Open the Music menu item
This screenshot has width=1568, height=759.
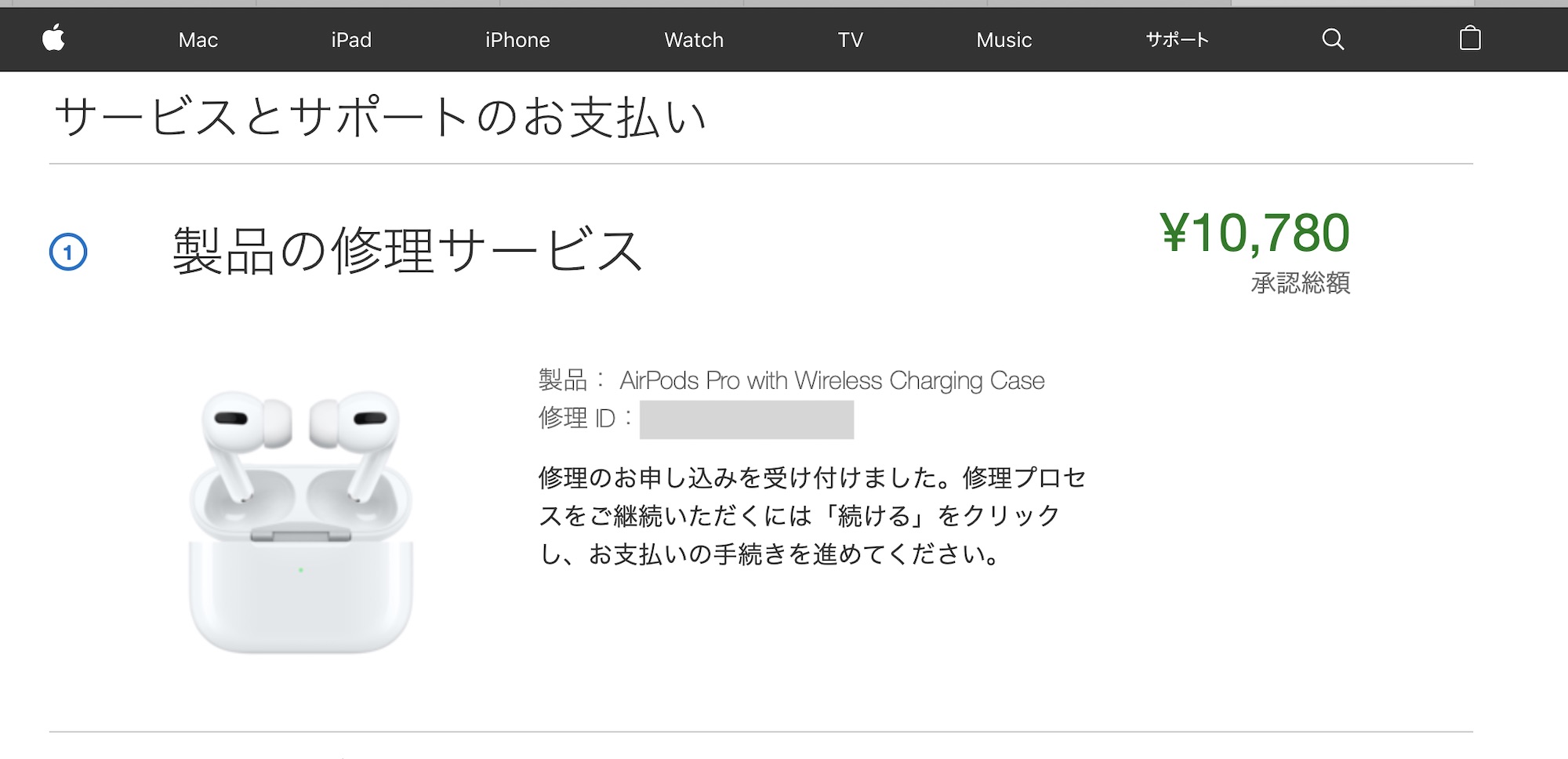tap(1004, 40)
